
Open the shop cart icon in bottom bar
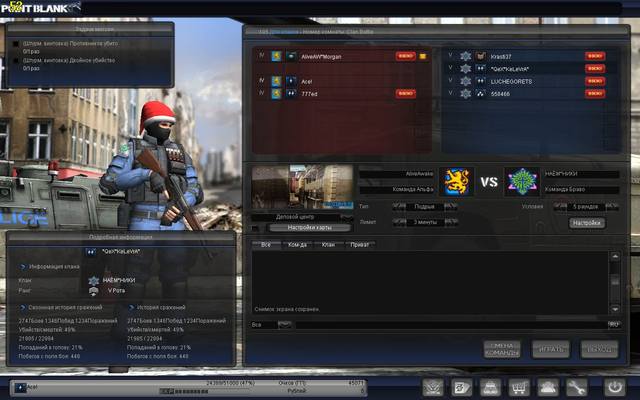pos(518,387)
